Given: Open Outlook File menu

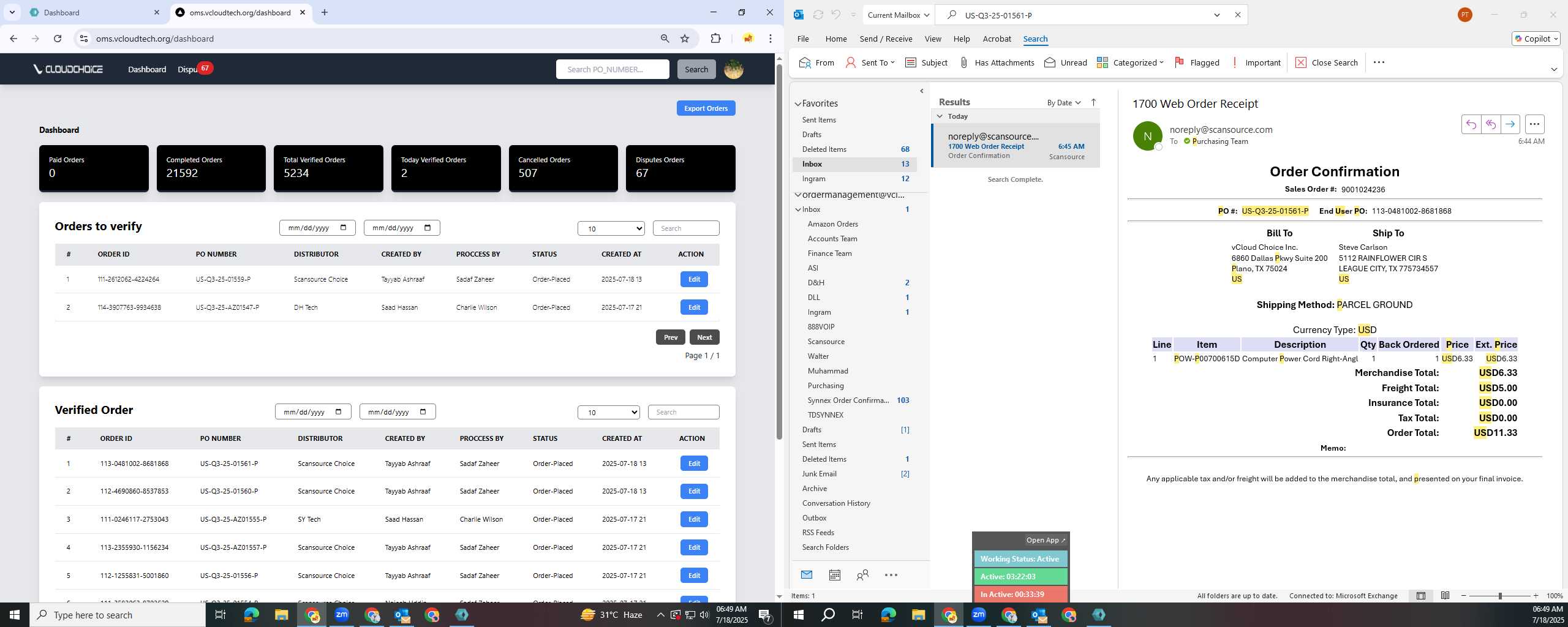Looking at the screenshot, I should [803, 39].
